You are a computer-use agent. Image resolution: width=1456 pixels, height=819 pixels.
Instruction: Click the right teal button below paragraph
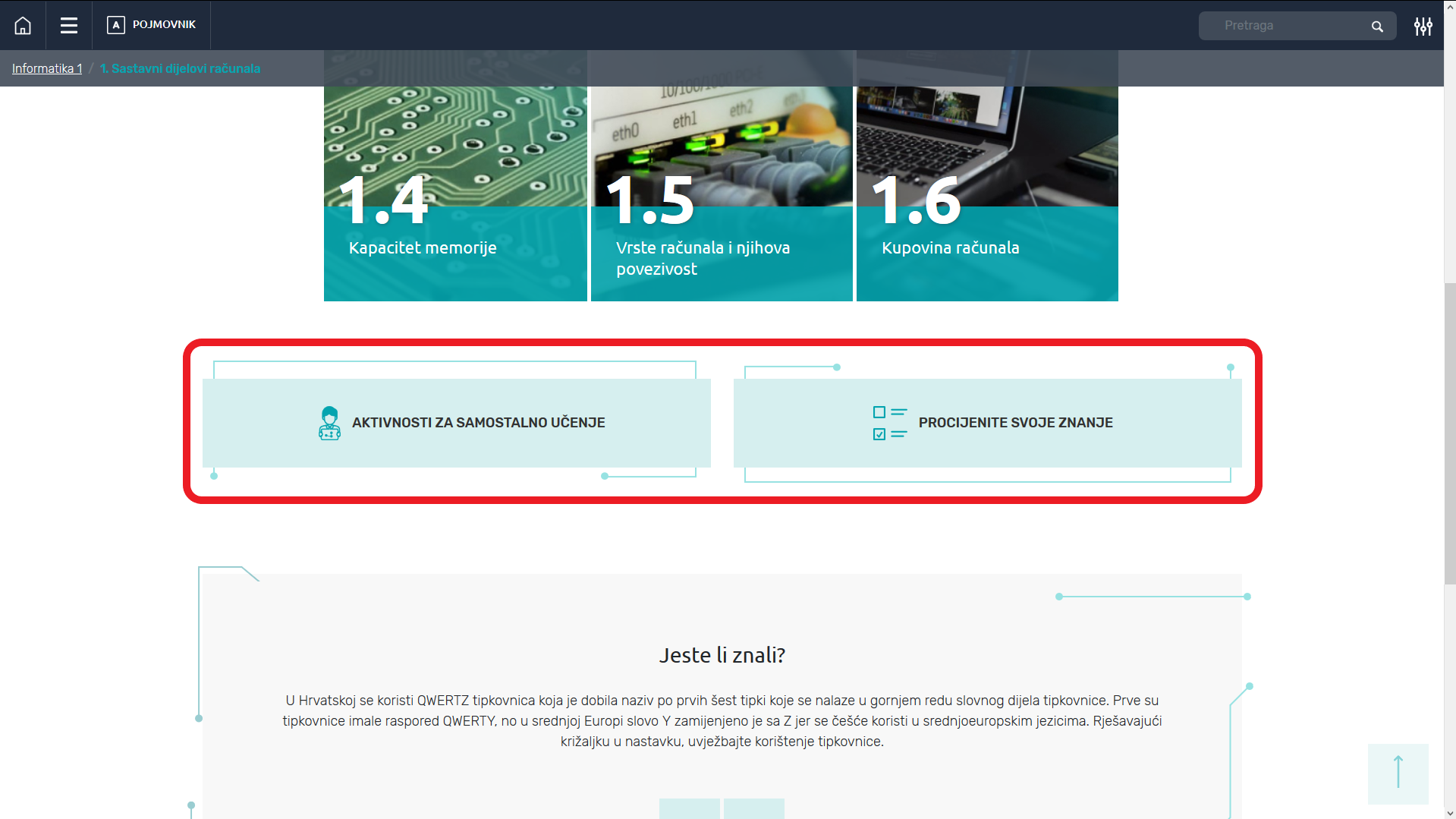[x=753, y=808]
